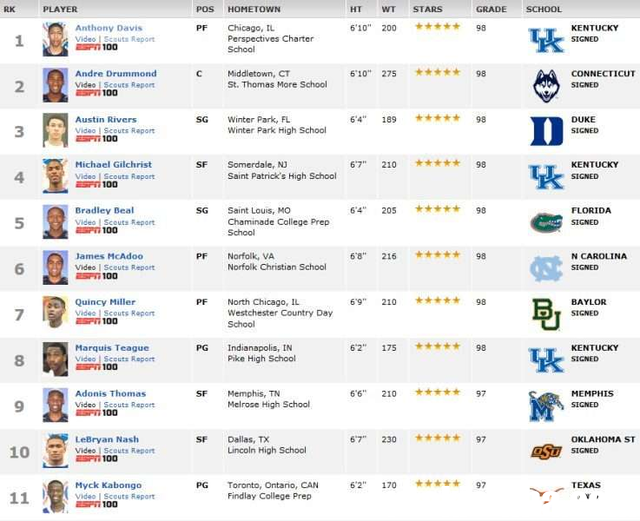The image size is (640, 521).
Task: Click the Kentucky logo beside Anthony Davis
Action: (546, 40)
